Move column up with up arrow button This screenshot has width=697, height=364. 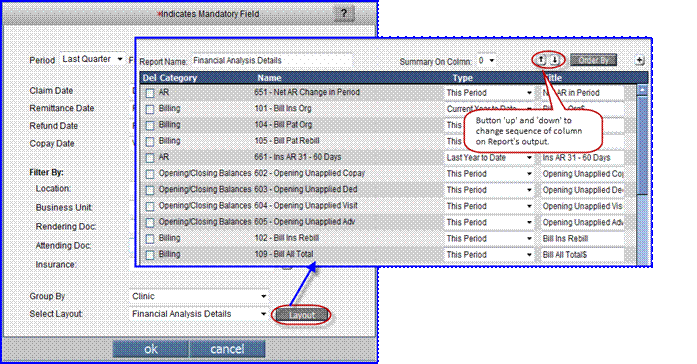tap(541, 60)
